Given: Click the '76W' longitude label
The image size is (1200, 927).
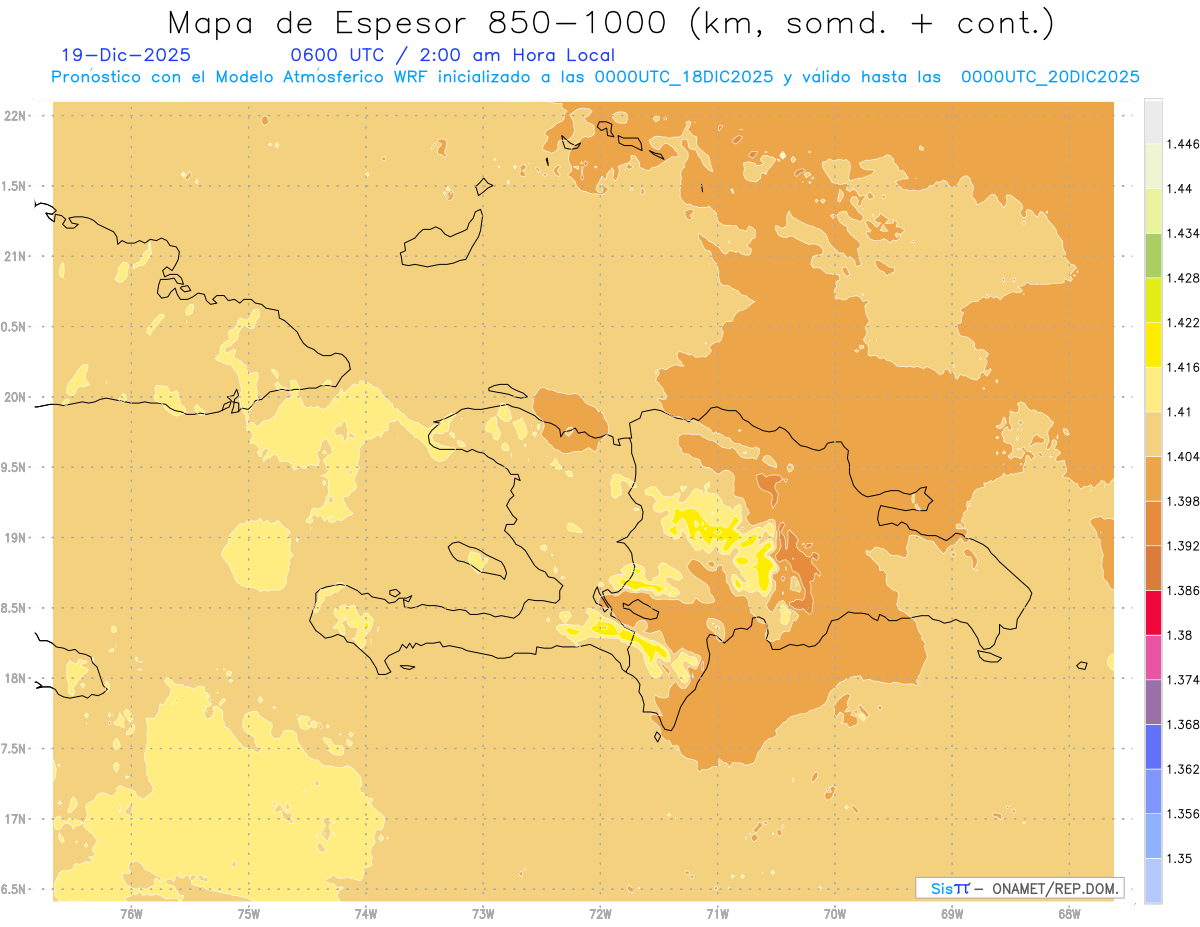Looking at the screenshot, I should click(131, 914).
